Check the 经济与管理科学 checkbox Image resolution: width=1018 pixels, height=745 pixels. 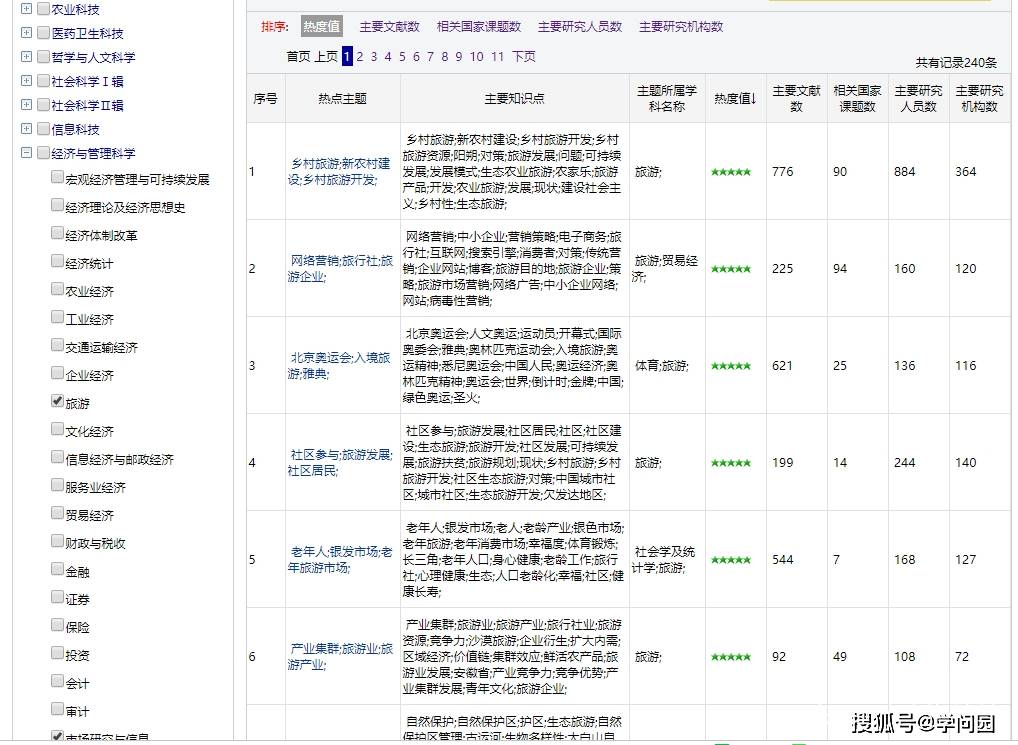(x=43, y=153)
